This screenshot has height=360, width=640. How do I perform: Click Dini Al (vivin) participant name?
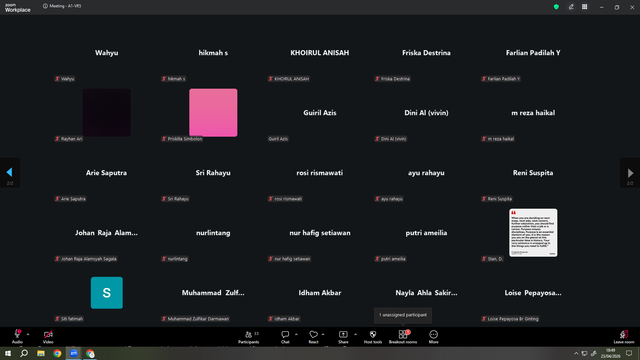click(x=426, y=113)
